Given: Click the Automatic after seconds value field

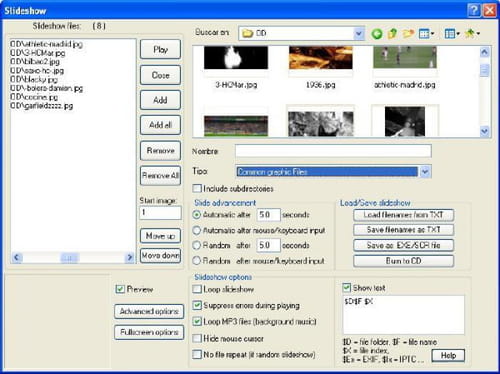Looking at the screenshot, I should pyautogui.click(x=268, y=215).
